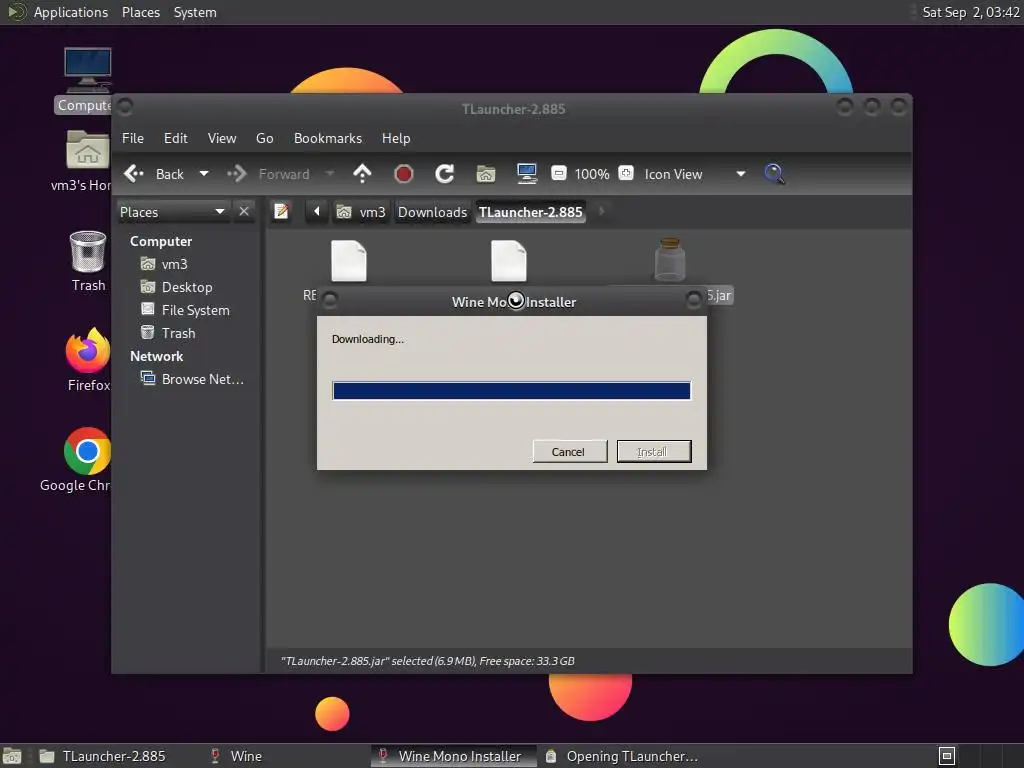The width and height of the screenshot is (1024, 768).
Task: Click the show desktop icon in taskbar
Action: pos(12,756)
